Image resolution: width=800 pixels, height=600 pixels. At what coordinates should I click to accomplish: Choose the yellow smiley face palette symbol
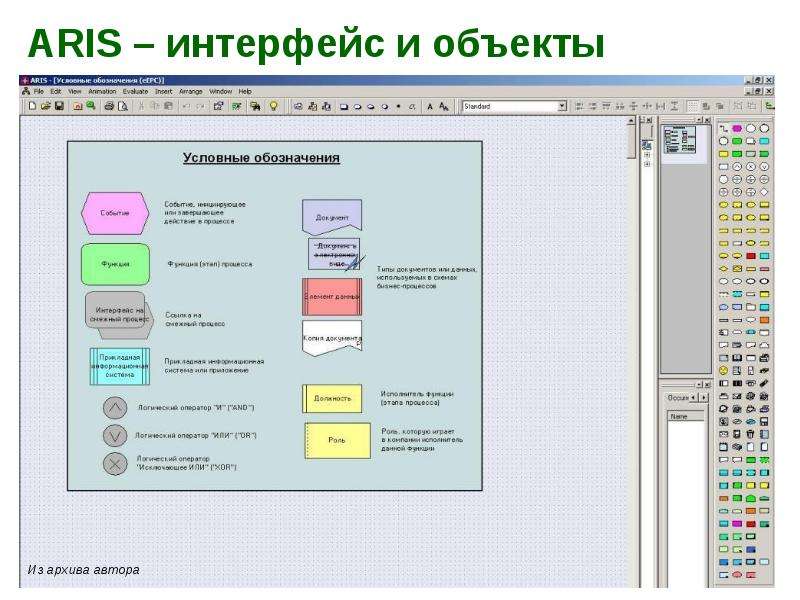pos(723,370)
